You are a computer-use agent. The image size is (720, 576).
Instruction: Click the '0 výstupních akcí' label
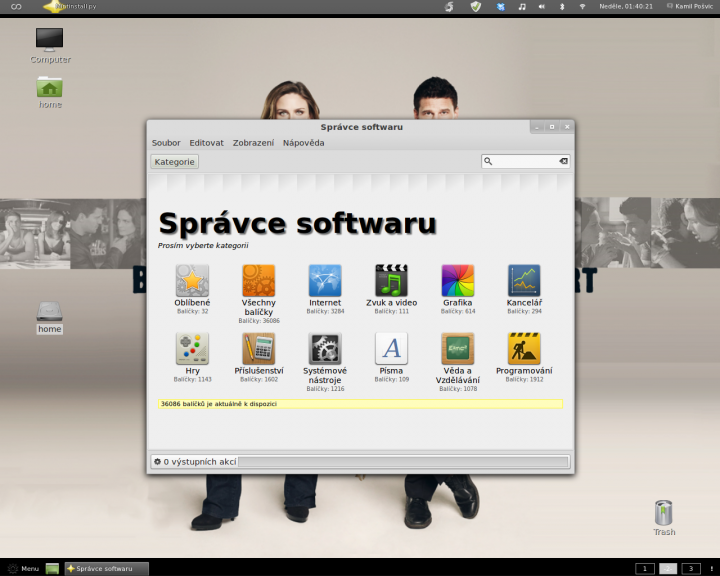coord(200,462)
